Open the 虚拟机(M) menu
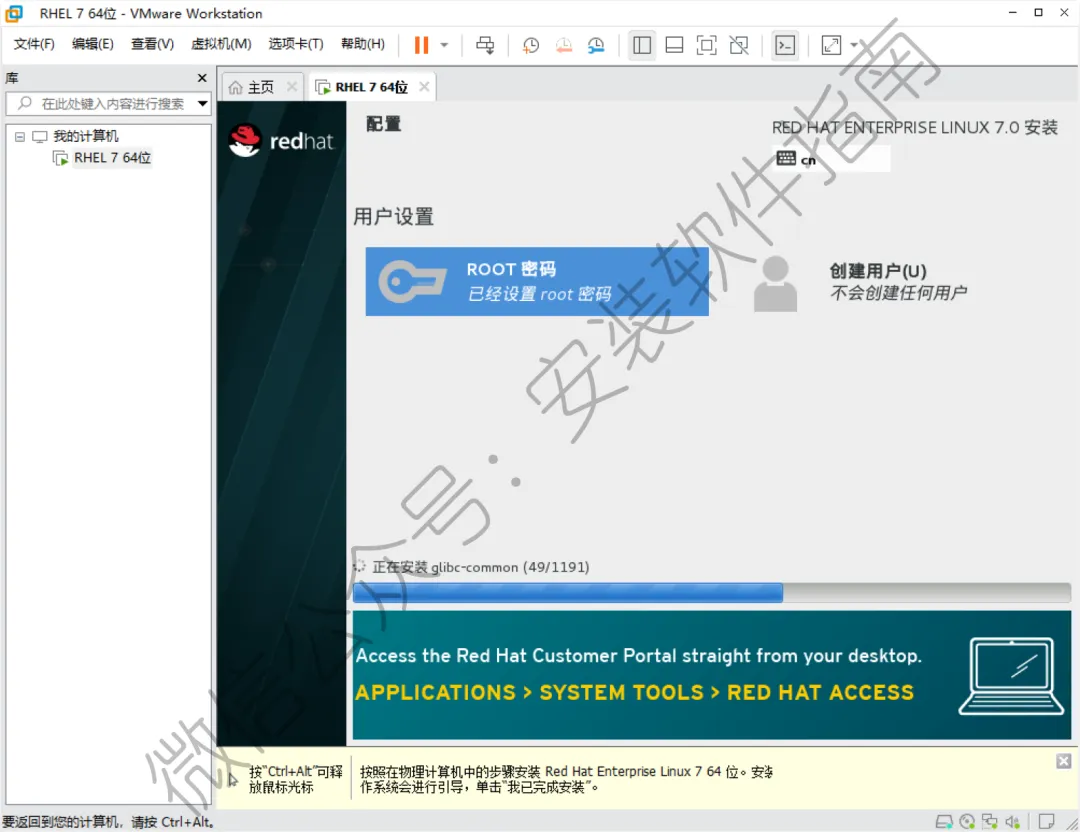This screenshot has height=832, width=1080. click(x=221, y=44)
